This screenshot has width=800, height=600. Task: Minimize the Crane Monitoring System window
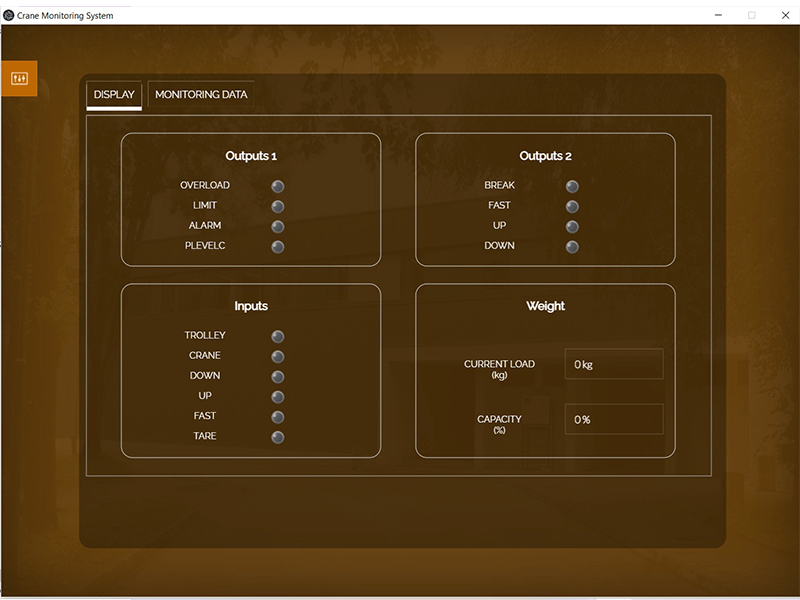(718, 15)
